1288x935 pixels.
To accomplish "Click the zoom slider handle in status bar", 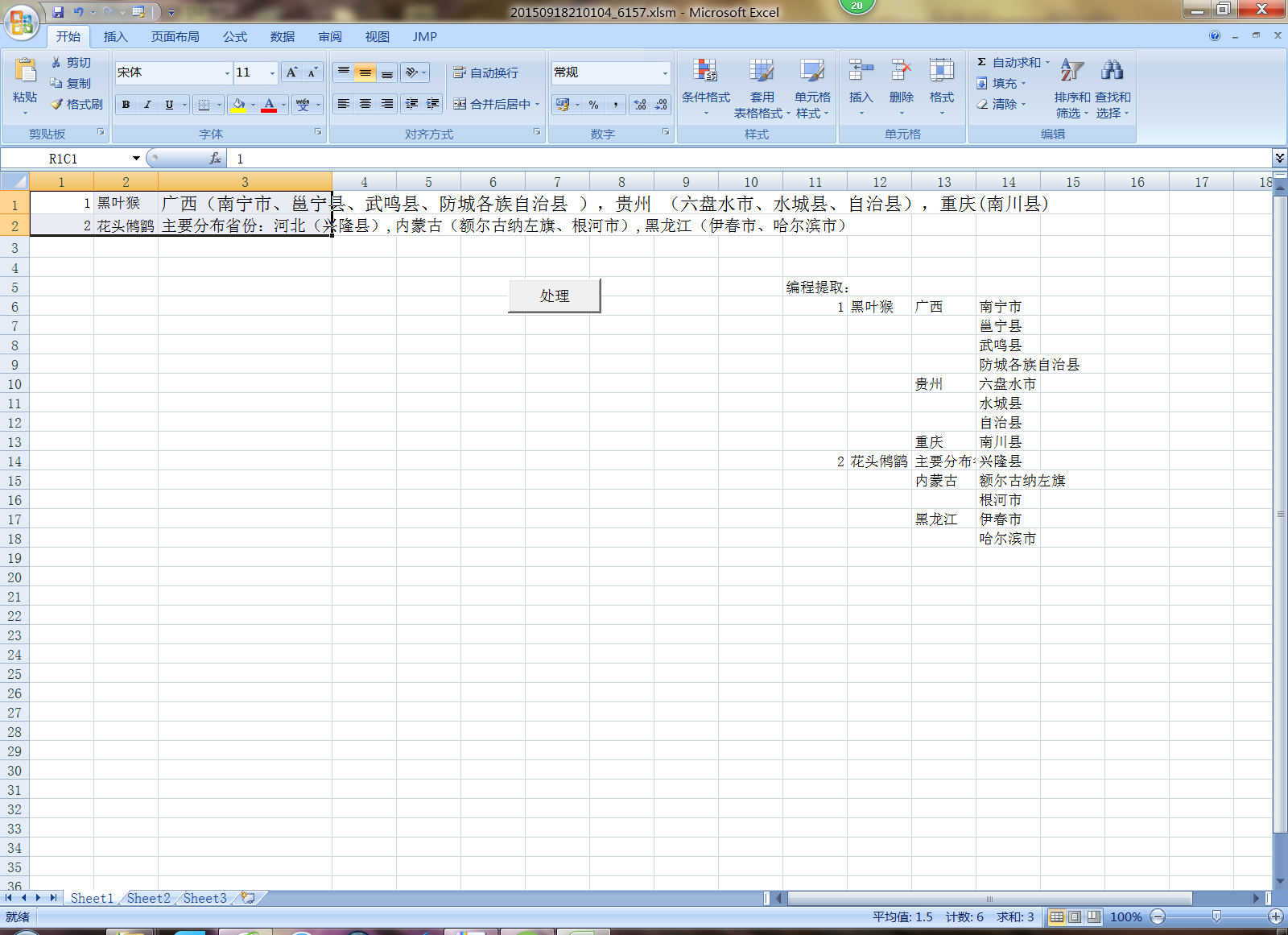I will pos(1216,916).
